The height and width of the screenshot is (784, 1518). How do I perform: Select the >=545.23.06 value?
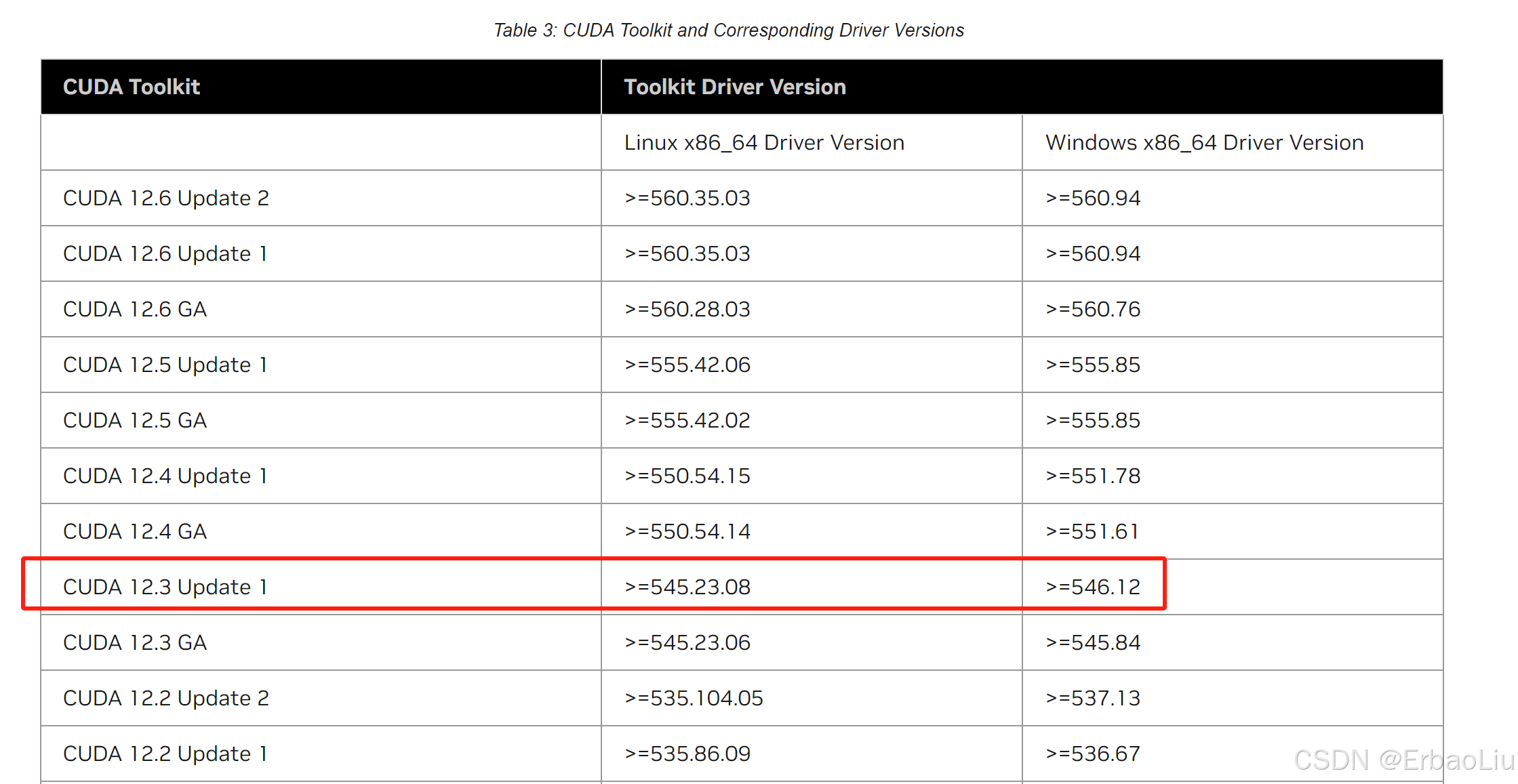687,642
